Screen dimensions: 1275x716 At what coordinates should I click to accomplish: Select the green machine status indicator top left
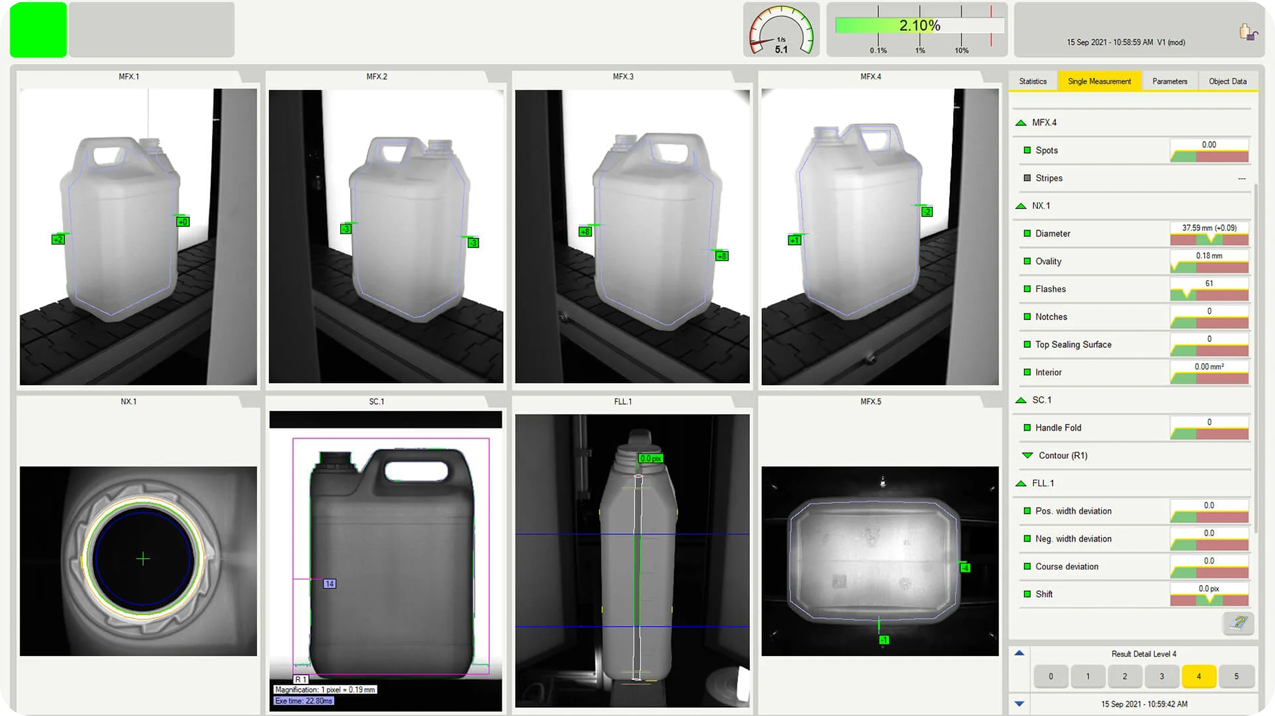38,30
